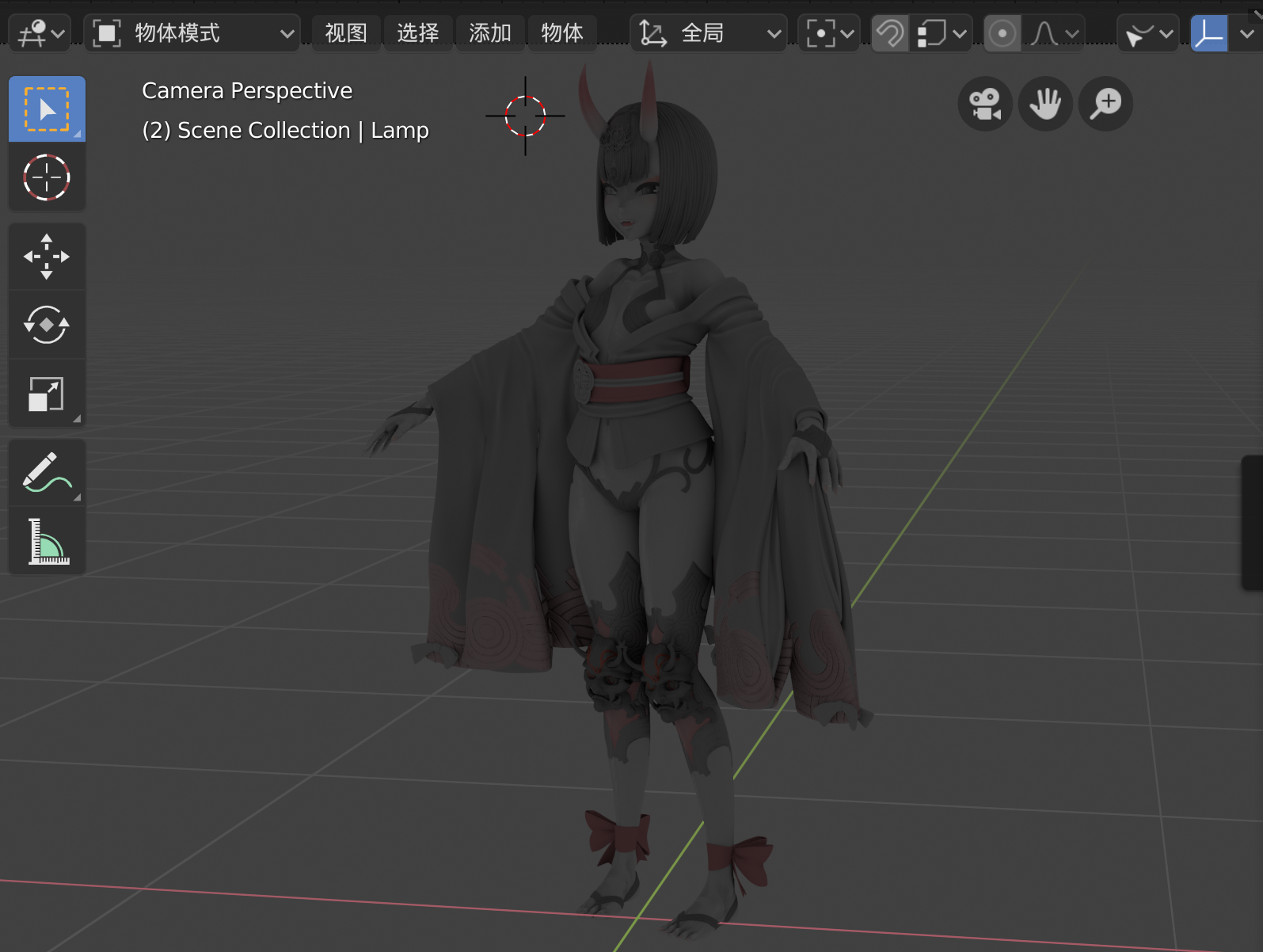Image resolution: width=1263 pixels, height=952 pixels.
Task: Toggle viewport gizmo display
Action: click(1208, 33)
